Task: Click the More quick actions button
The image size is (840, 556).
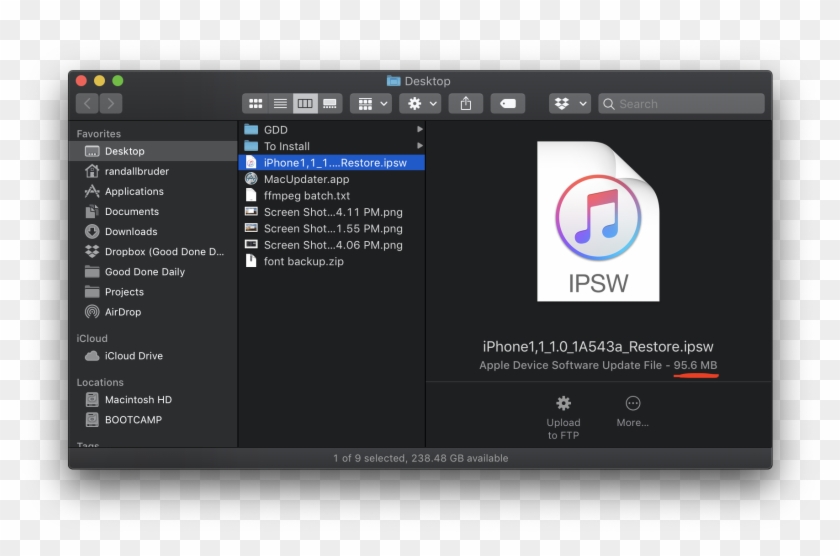Action: point(632,410)
